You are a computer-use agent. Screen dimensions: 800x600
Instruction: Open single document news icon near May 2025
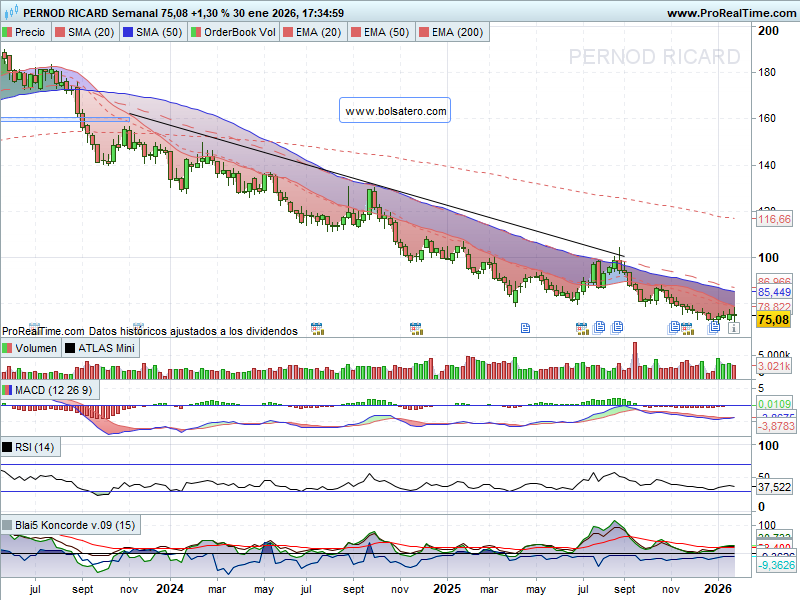pos(525,328)
